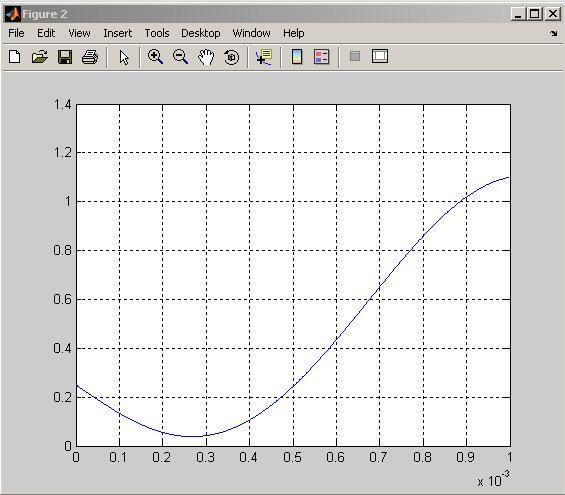Open the Tools menu
This screenshot has height=495, width=565.
point(157,33)
